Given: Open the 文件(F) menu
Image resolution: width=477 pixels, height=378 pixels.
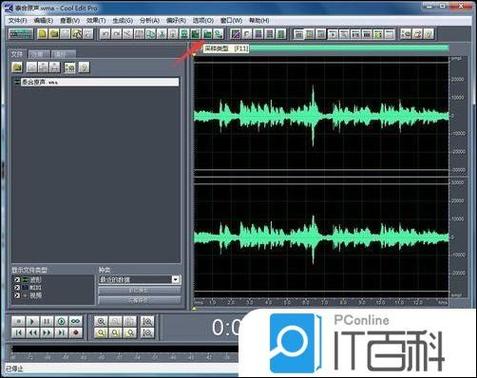Looking at the screenshot, I should click(17, 20).
